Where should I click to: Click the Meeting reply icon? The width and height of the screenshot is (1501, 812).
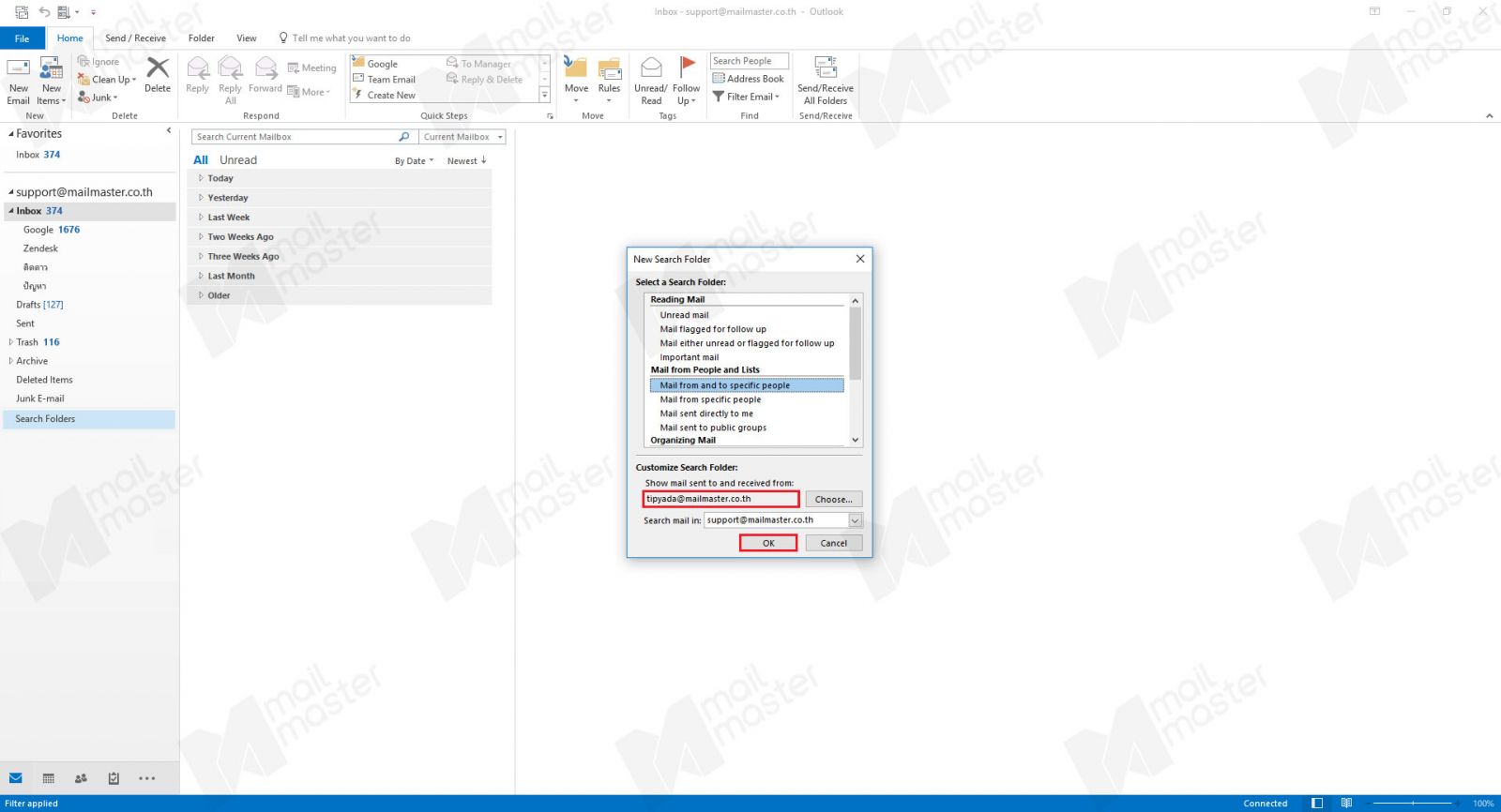[x=311, y=68]
